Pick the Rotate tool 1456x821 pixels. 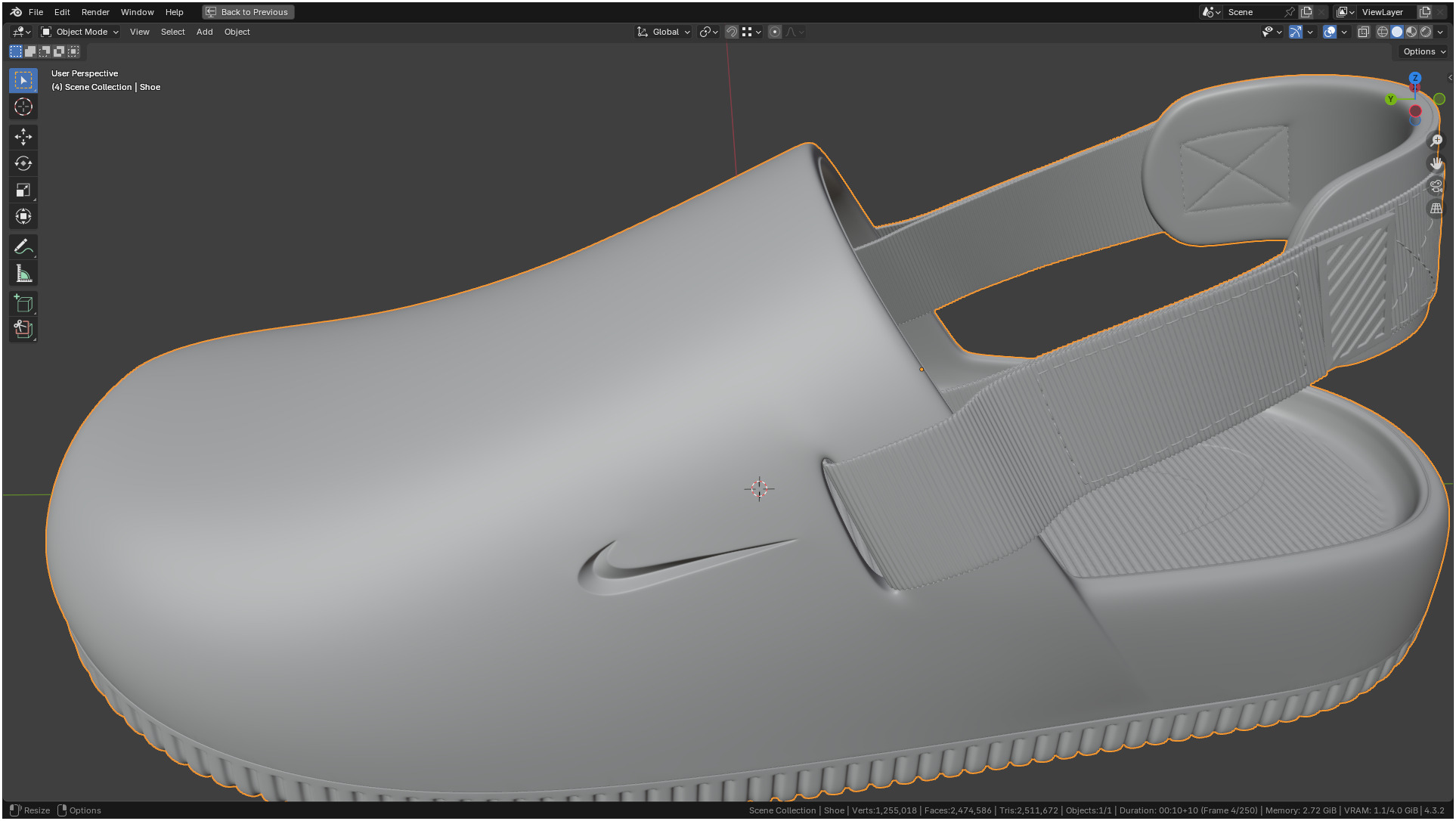[23, 163]
